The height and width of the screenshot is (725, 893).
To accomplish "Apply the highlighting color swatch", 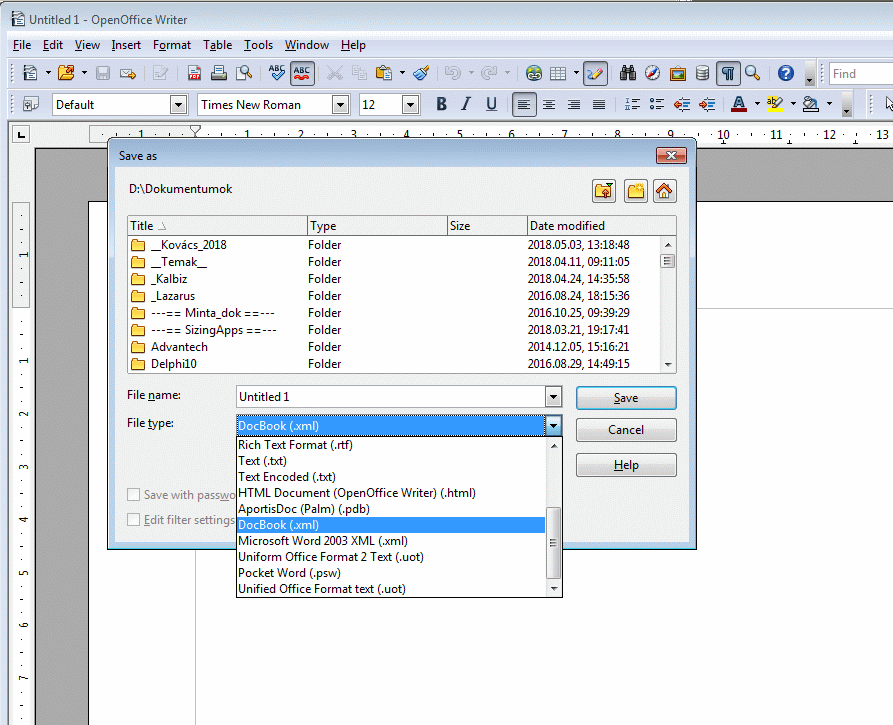I will 775,104.
